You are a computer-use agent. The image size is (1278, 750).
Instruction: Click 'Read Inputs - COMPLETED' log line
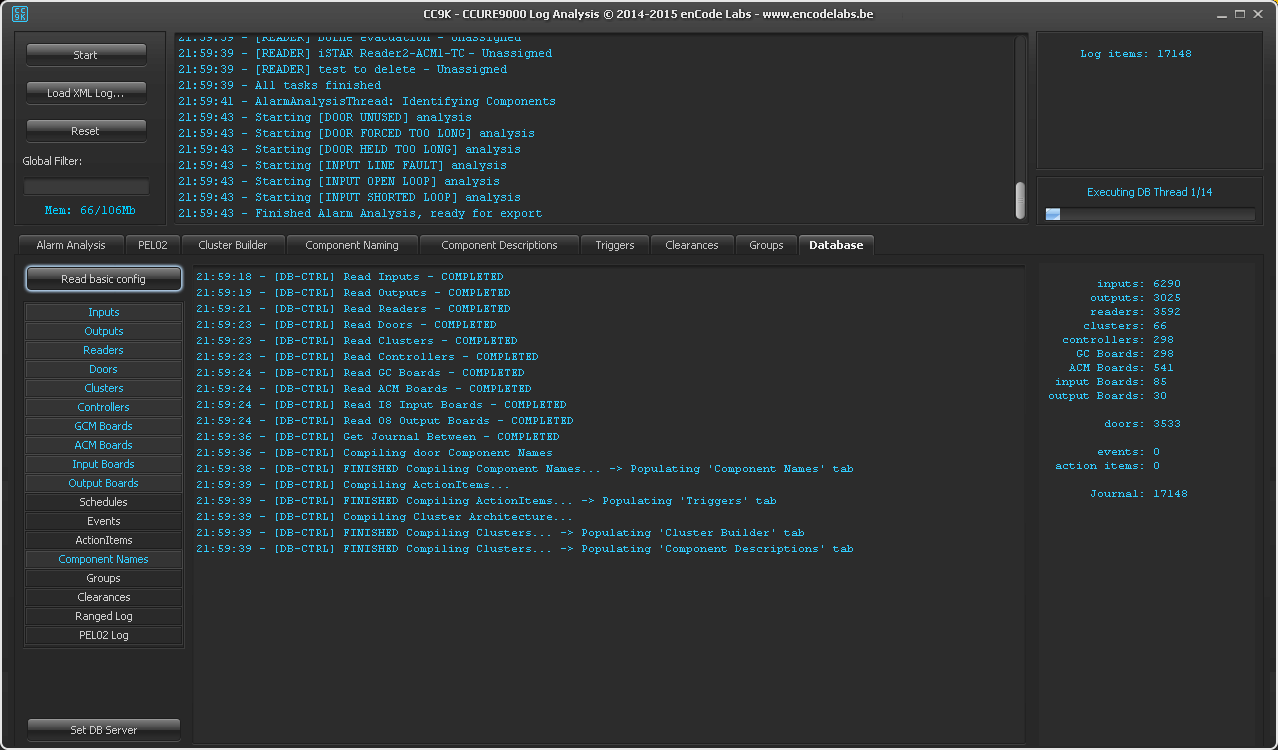pos(350,277)
